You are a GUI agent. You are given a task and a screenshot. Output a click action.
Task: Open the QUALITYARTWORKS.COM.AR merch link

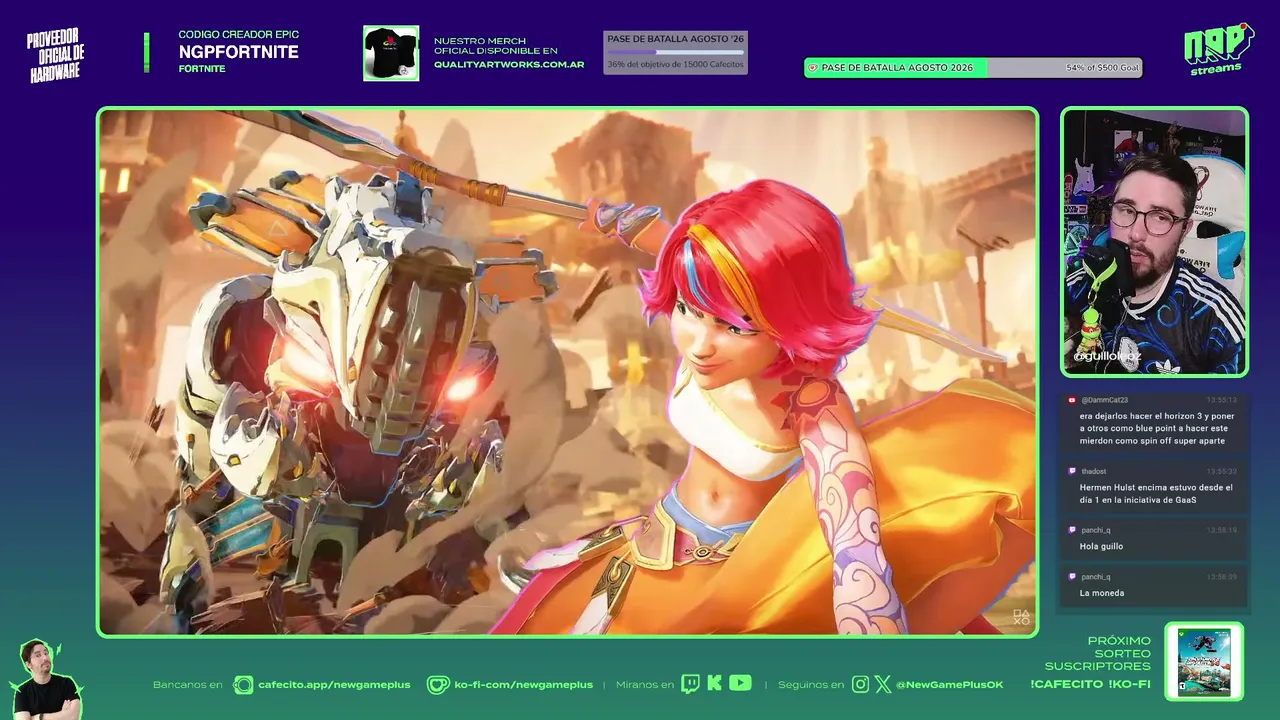509,64
